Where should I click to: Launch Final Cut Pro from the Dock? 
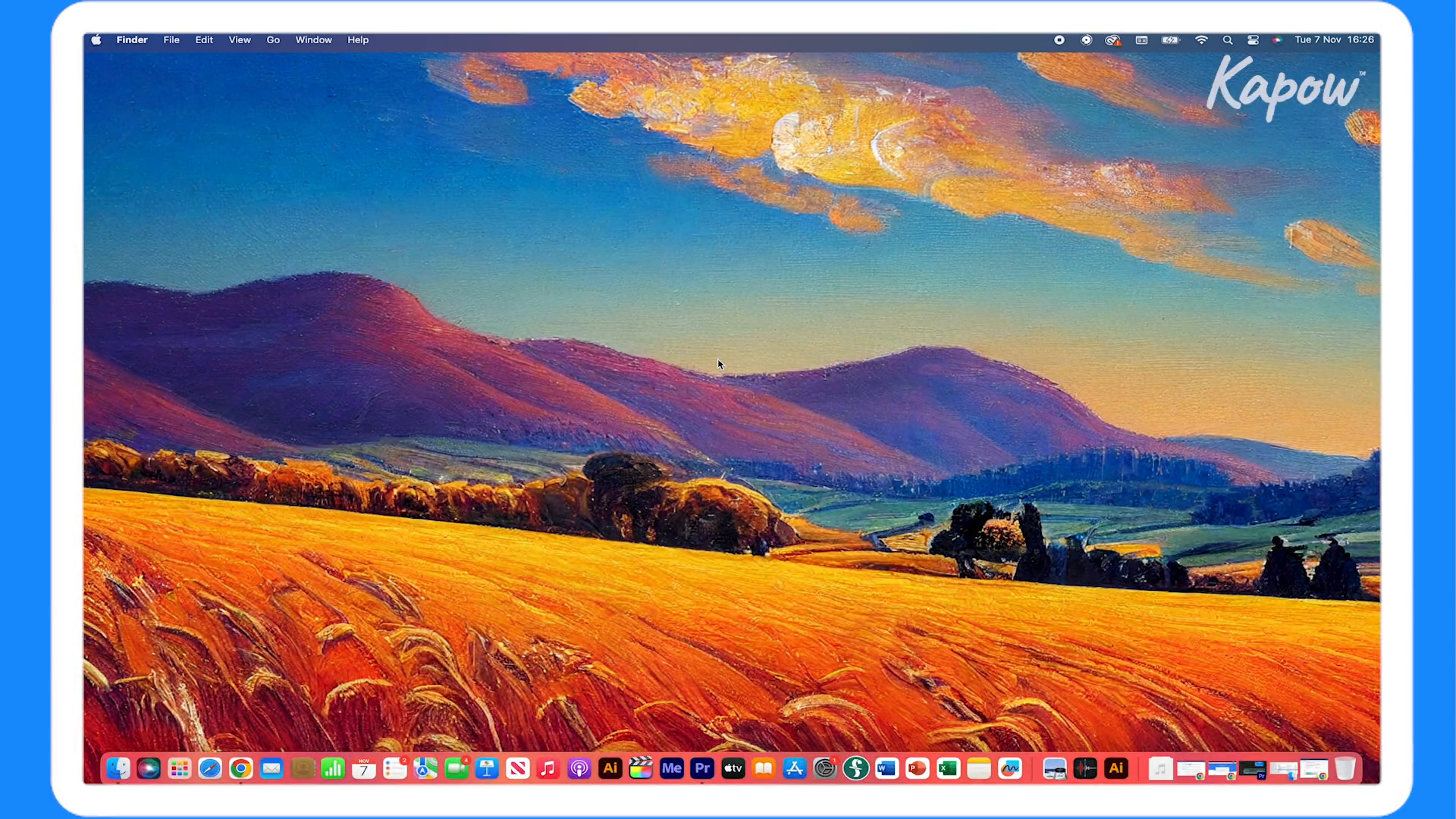[641, 768]
